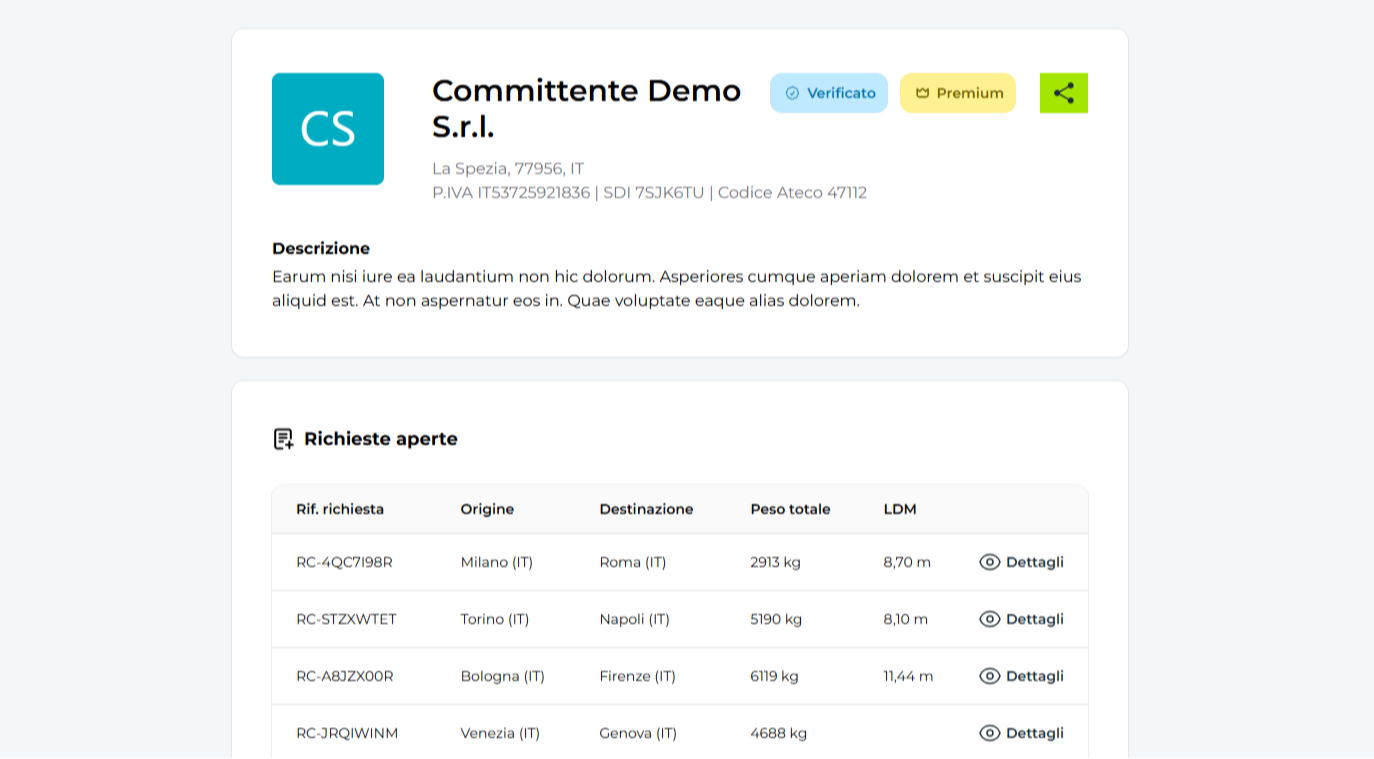Viewport: 1374px width, 759px height.
Task: Click the RC-4QC7I98R reference cell
Action: (344, 562)
